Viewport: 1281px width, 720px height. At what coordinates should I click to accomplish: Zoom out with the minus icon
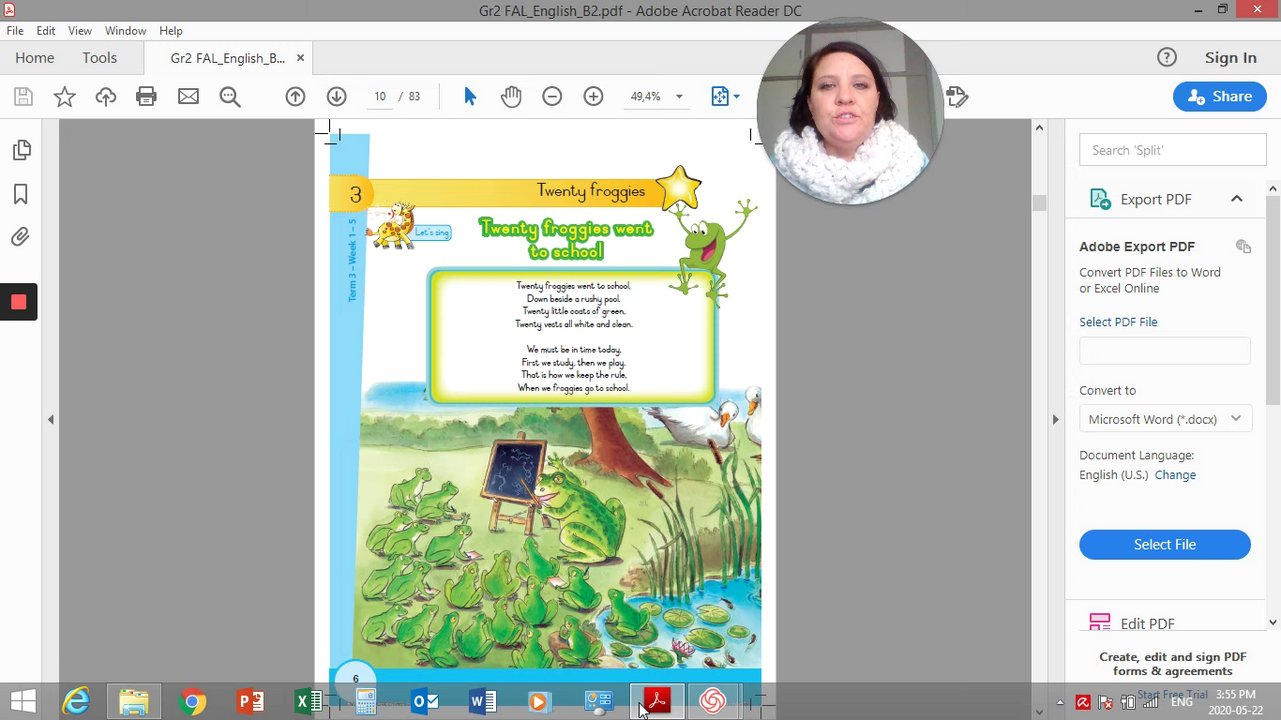tap(552, 97)
